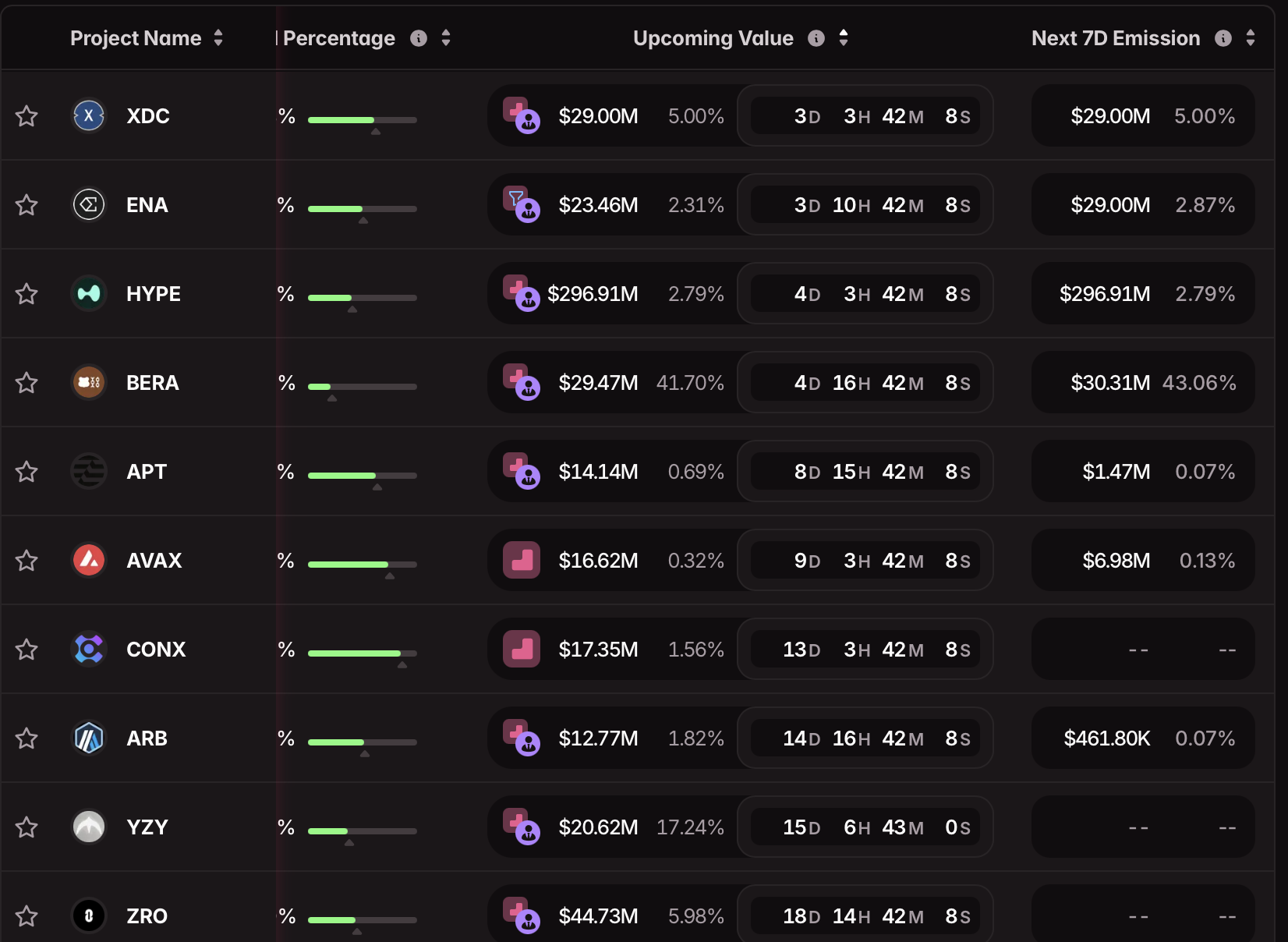Click the AVAX red logo icon

click(89, 561)
